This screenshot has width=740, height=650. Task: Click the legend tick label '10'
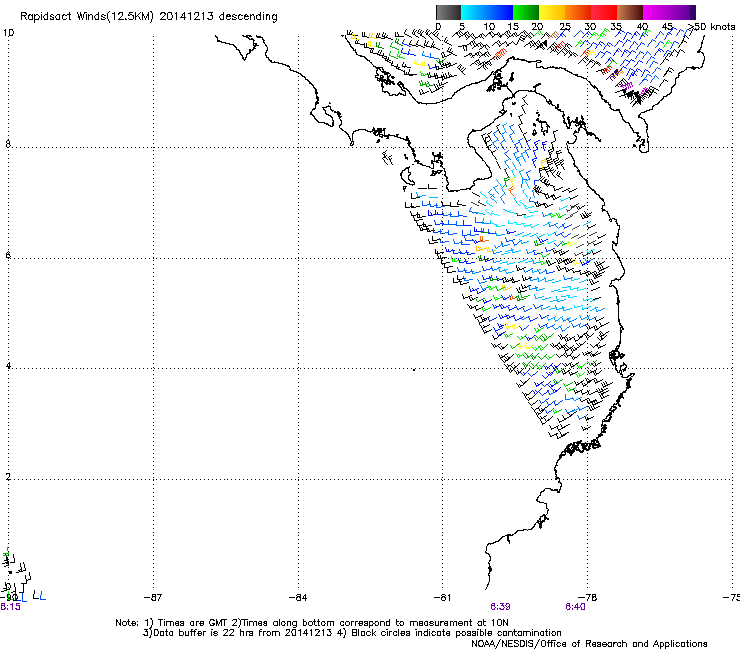489,27
